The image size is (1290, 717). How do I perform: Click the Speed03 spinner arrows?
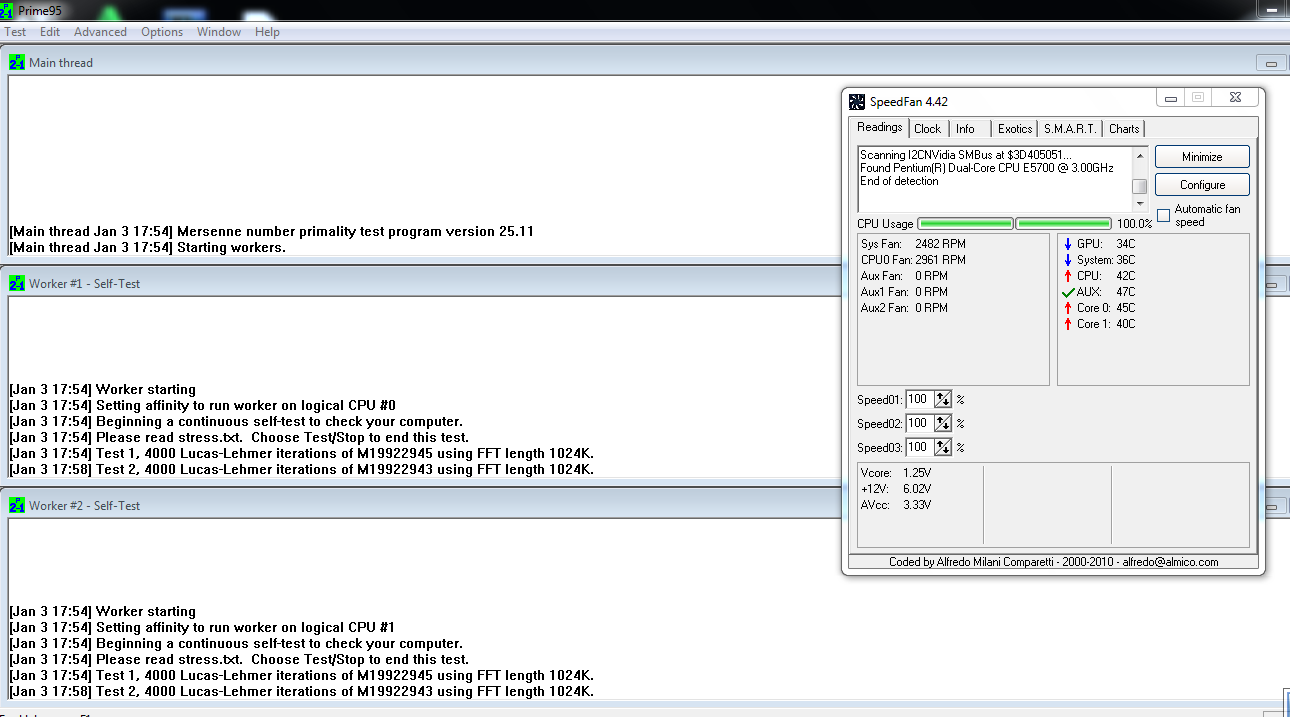click(943, 447)
